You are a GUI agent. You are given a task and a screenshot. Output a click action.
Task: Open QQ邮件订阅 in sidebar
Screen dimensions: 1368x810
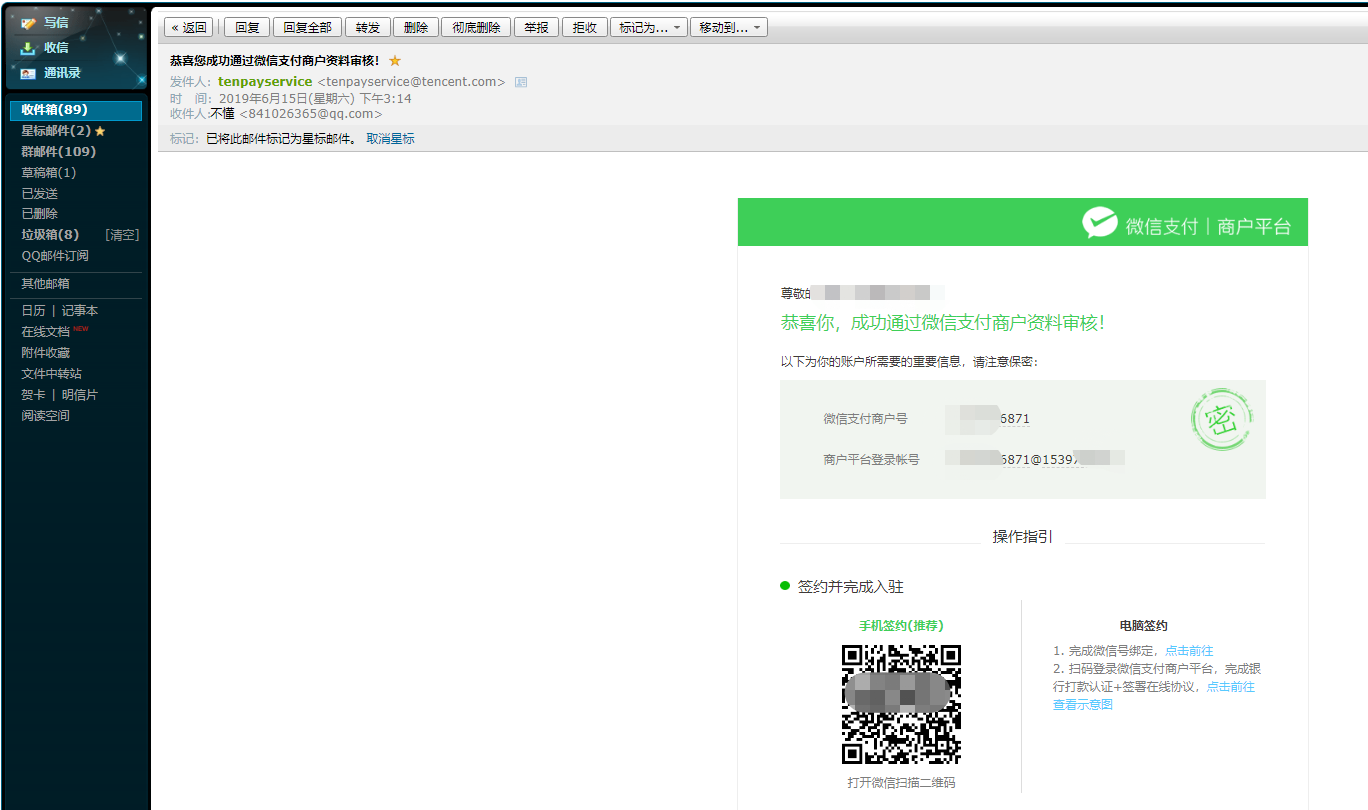[x=55, y=256]
